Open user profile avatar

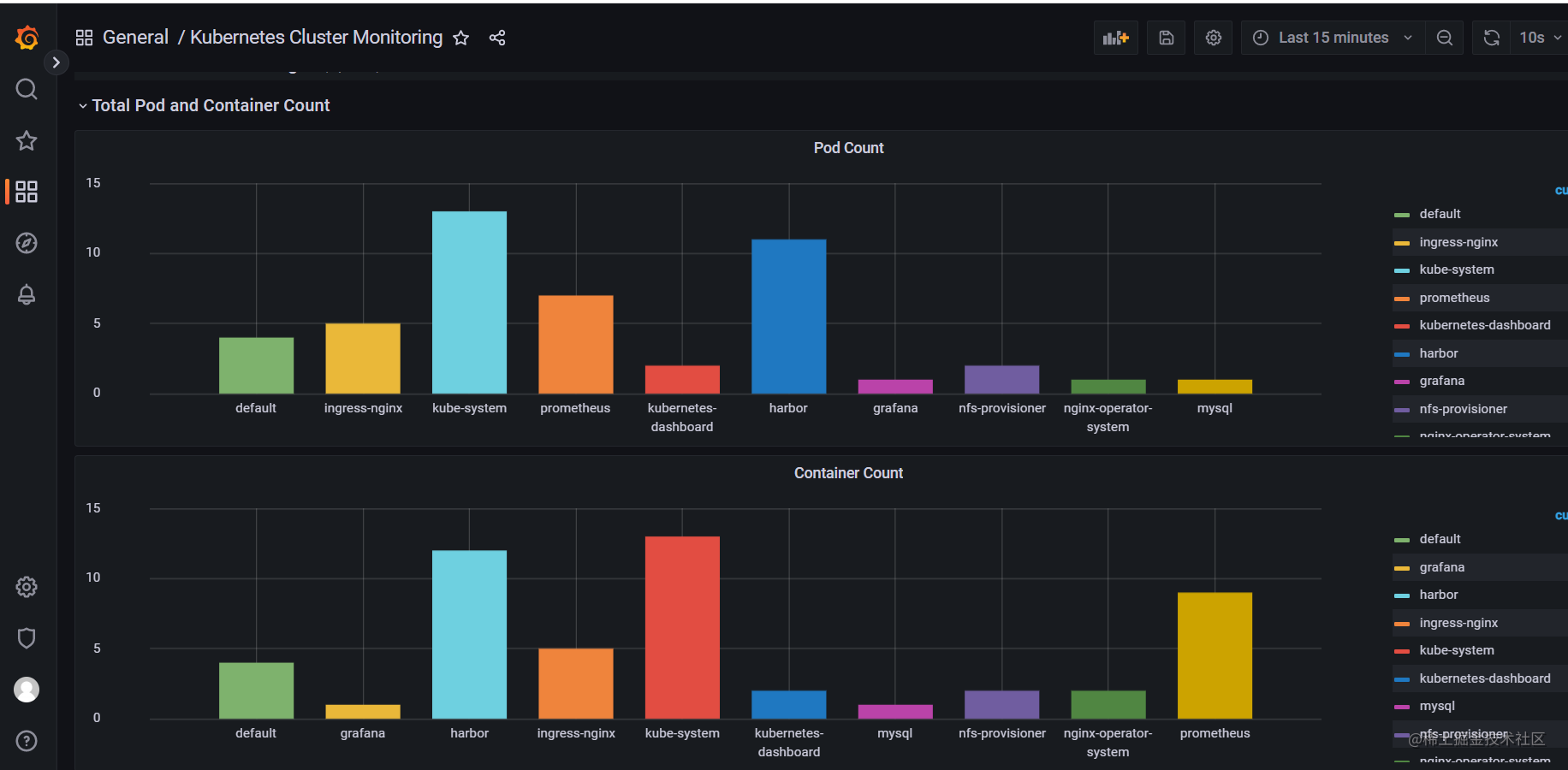point(27,690)
